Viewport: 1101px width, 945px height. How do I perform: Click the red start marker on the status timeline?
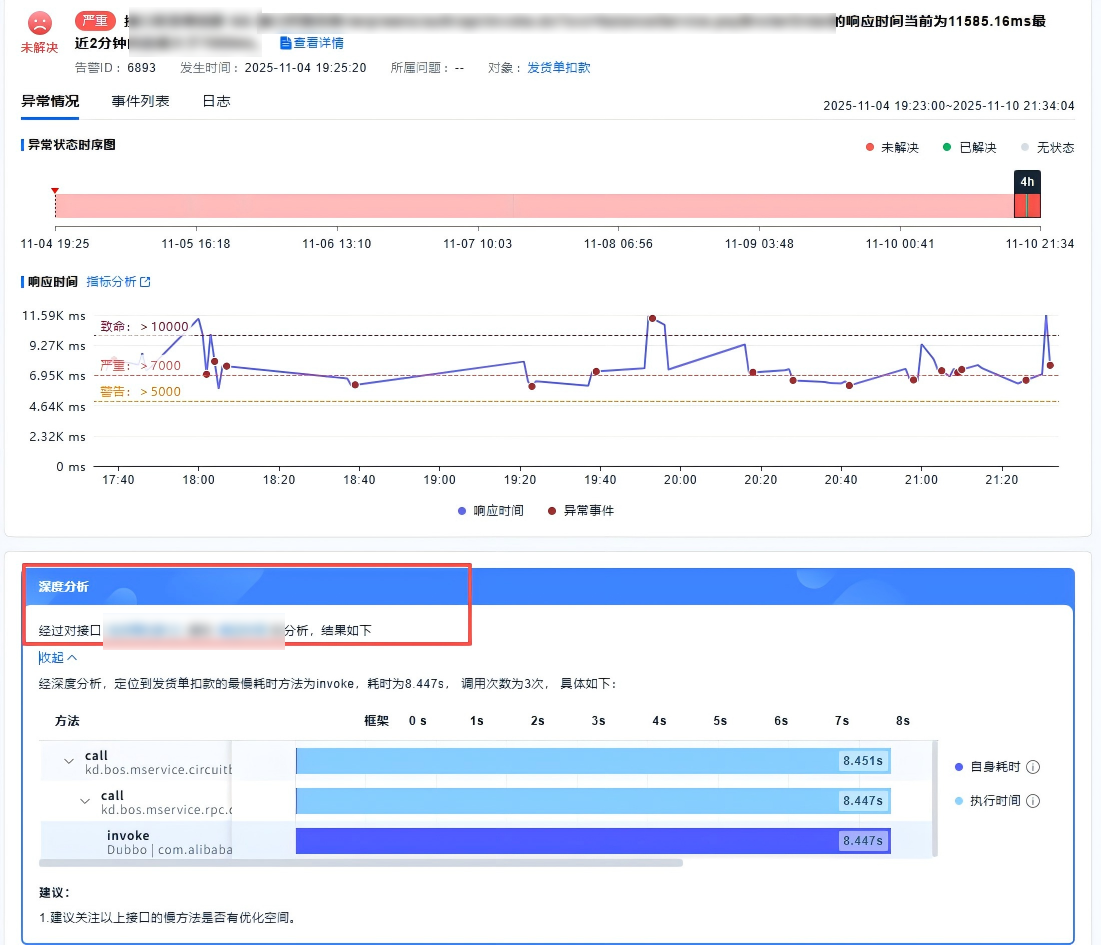pyautogui.click(x=55, y=190)
